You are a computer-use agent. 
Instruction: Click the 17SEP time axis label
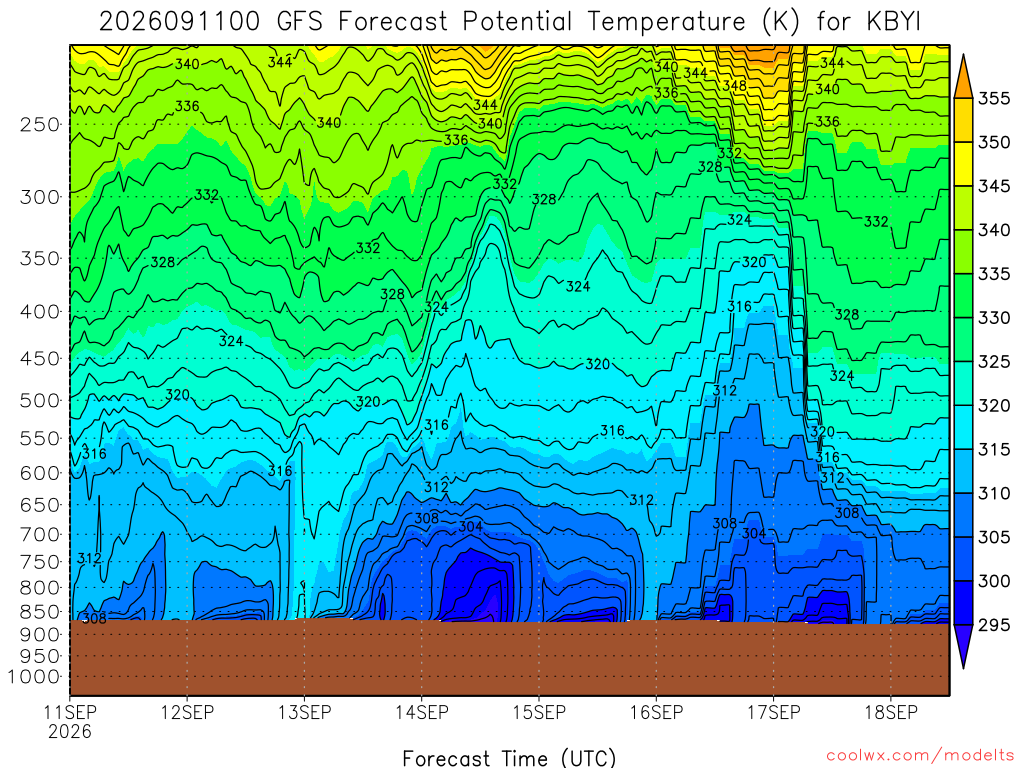coord(774,712)
